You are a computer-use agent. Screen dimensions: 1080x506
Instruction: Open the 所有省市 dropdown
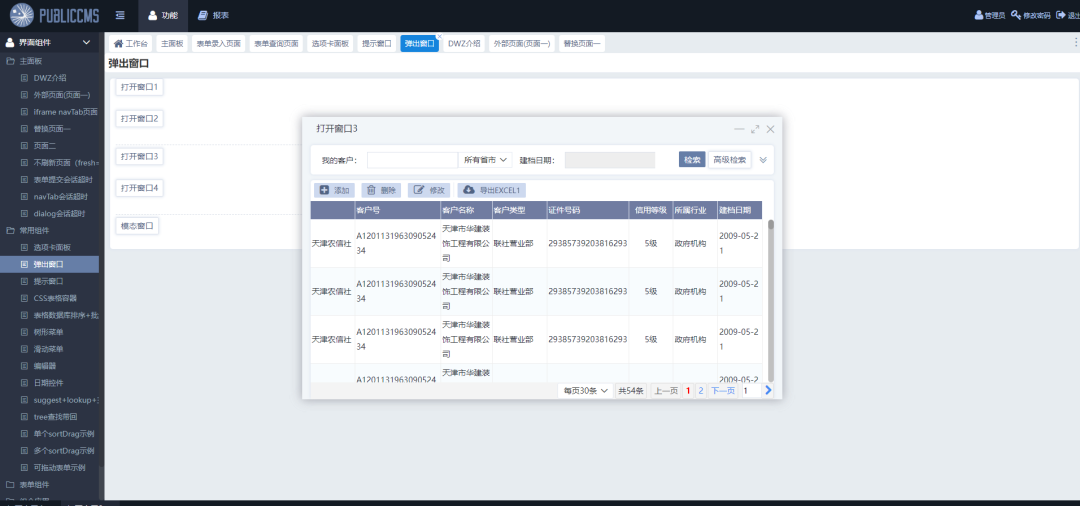[487, 160]
